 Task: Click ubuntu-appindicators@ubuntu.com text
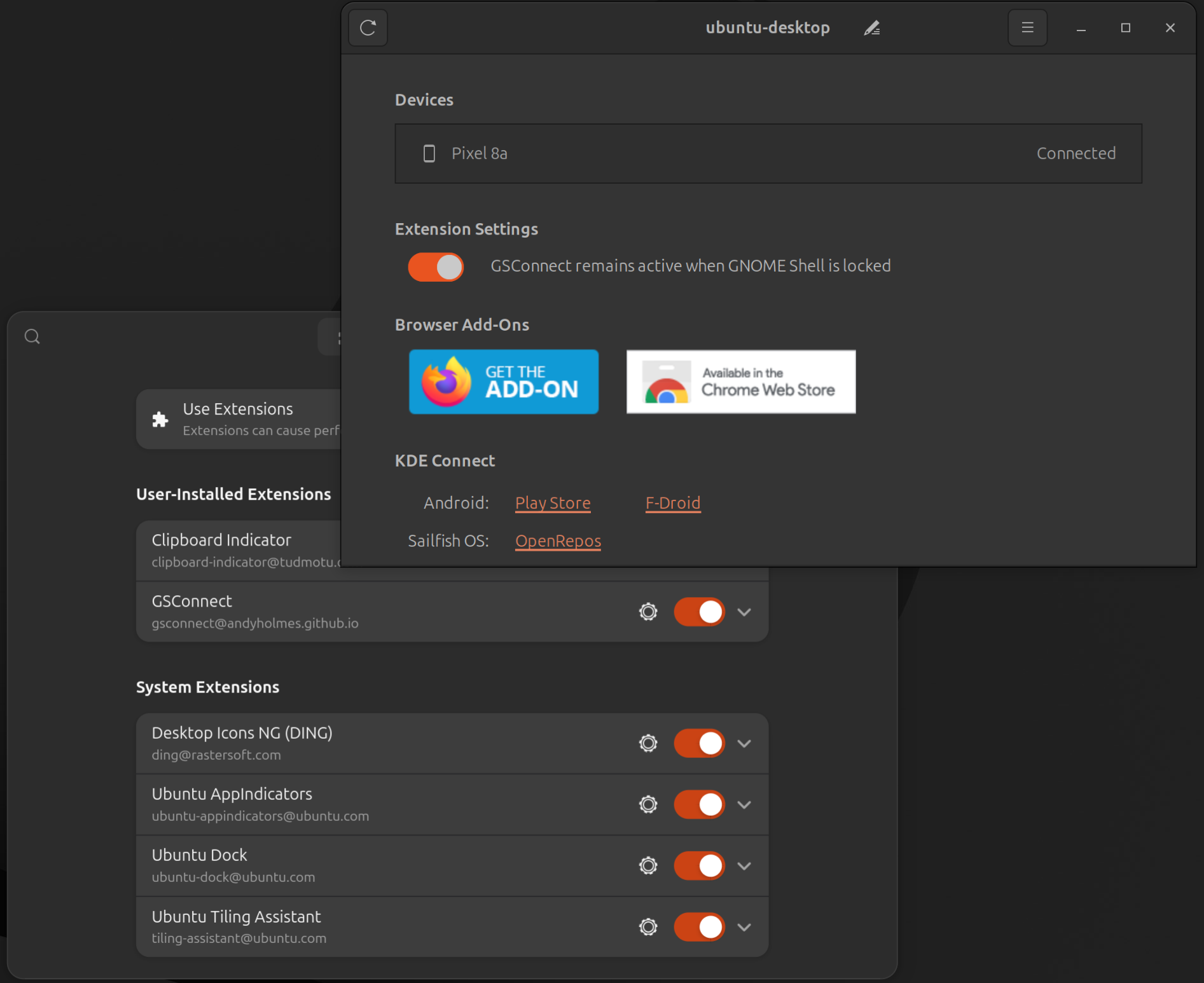pos(260,816)
